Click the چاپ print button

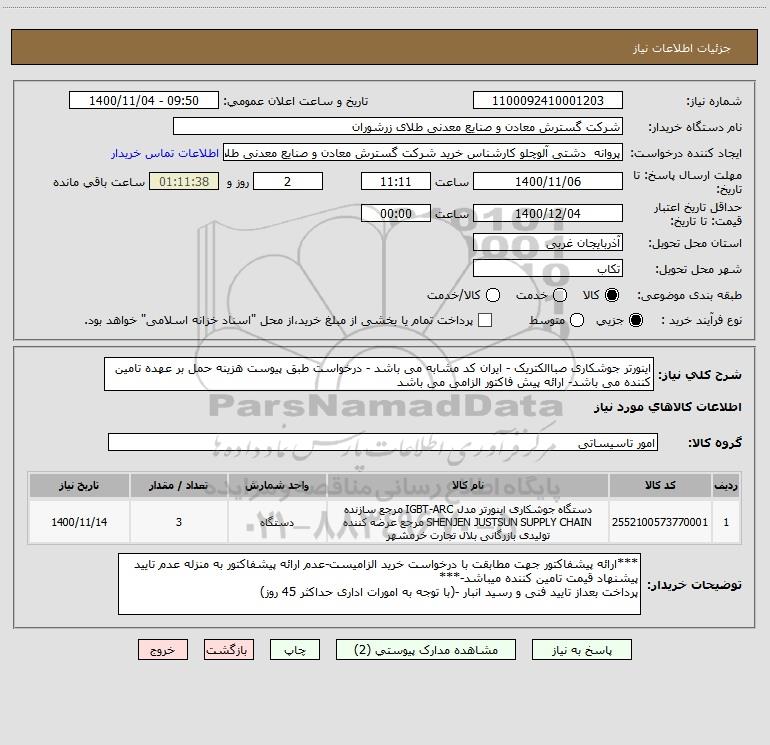[x=295, y=650]
